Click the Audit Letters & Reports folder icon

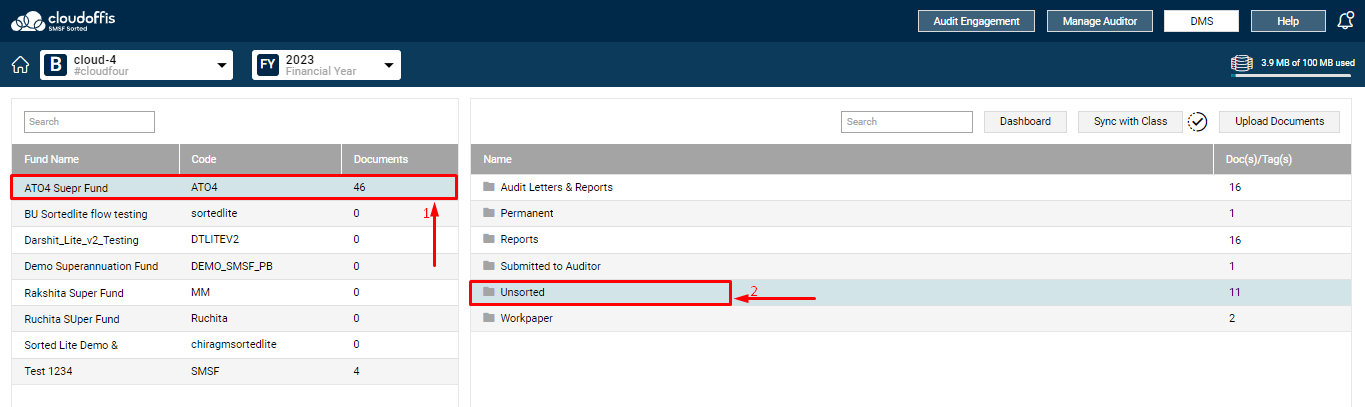[489, 187]
